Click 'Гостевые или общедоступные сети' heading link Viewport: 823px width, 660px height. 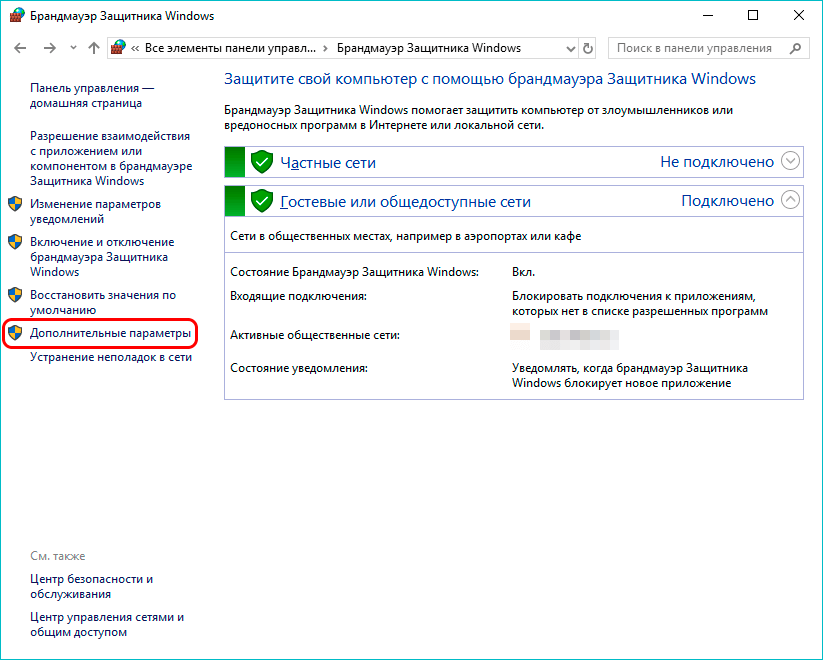(406, 202)
